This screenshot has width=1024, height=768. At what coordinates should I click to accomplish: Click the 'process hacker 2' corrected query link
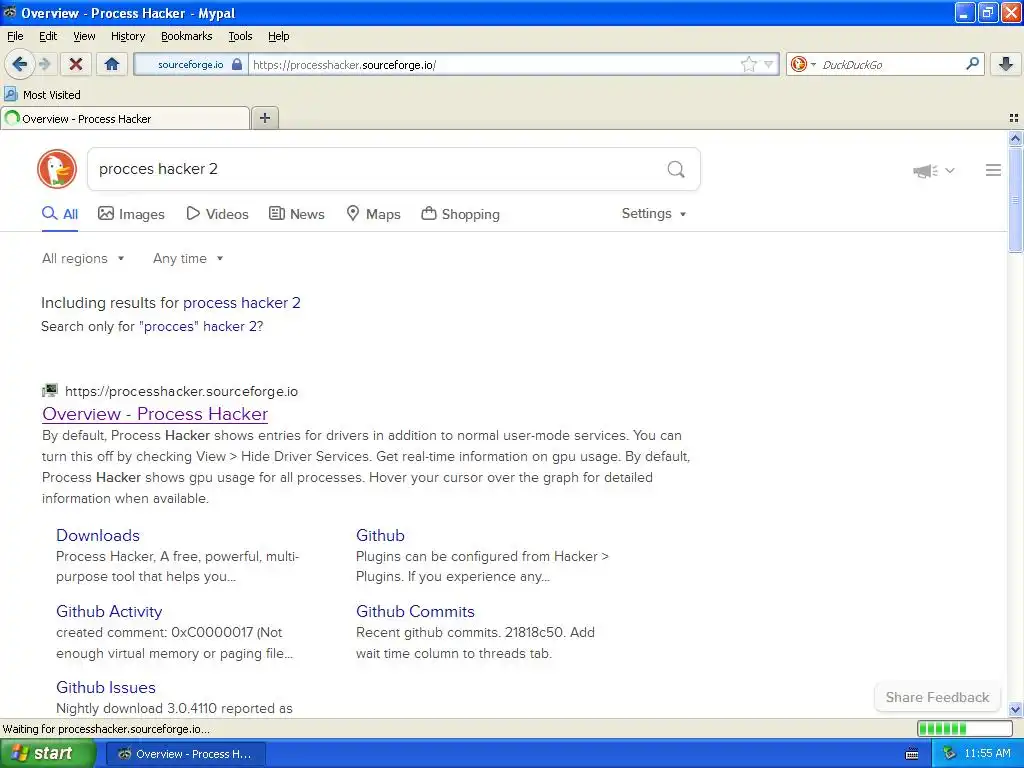pos(242,302)
